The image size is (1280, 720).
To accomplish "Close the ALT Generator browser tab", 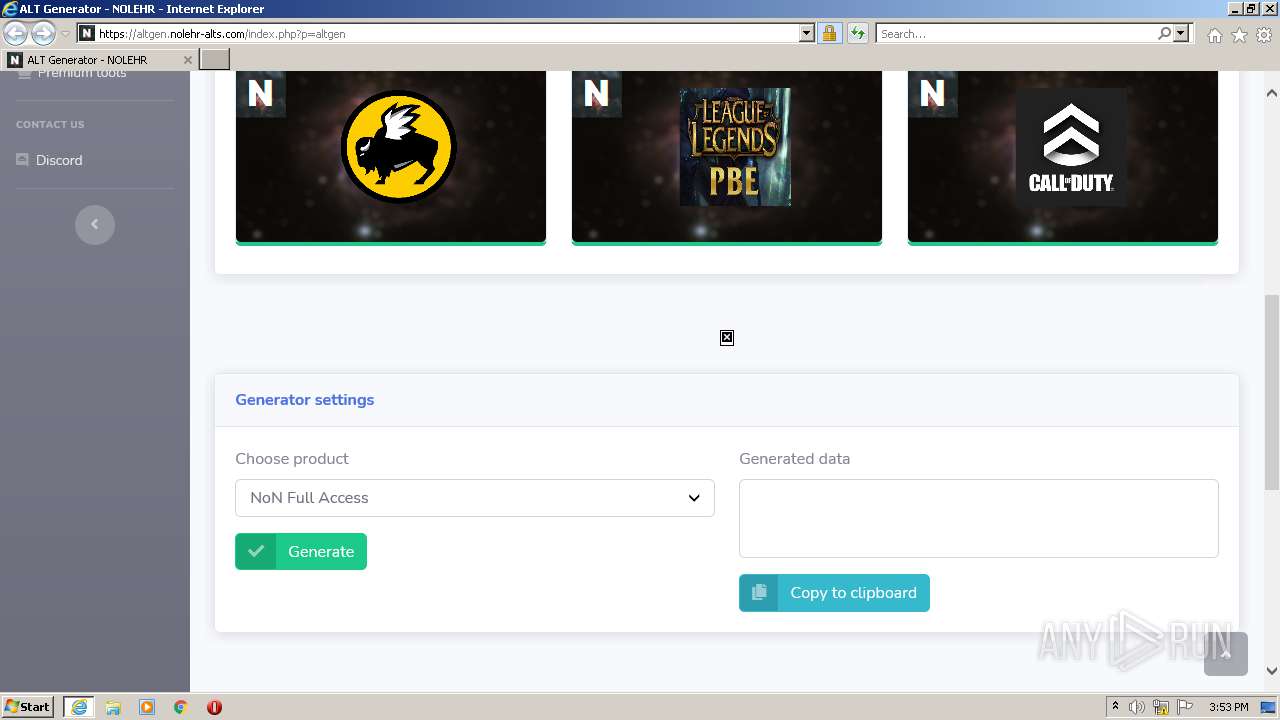I will (x=187, y=60).
